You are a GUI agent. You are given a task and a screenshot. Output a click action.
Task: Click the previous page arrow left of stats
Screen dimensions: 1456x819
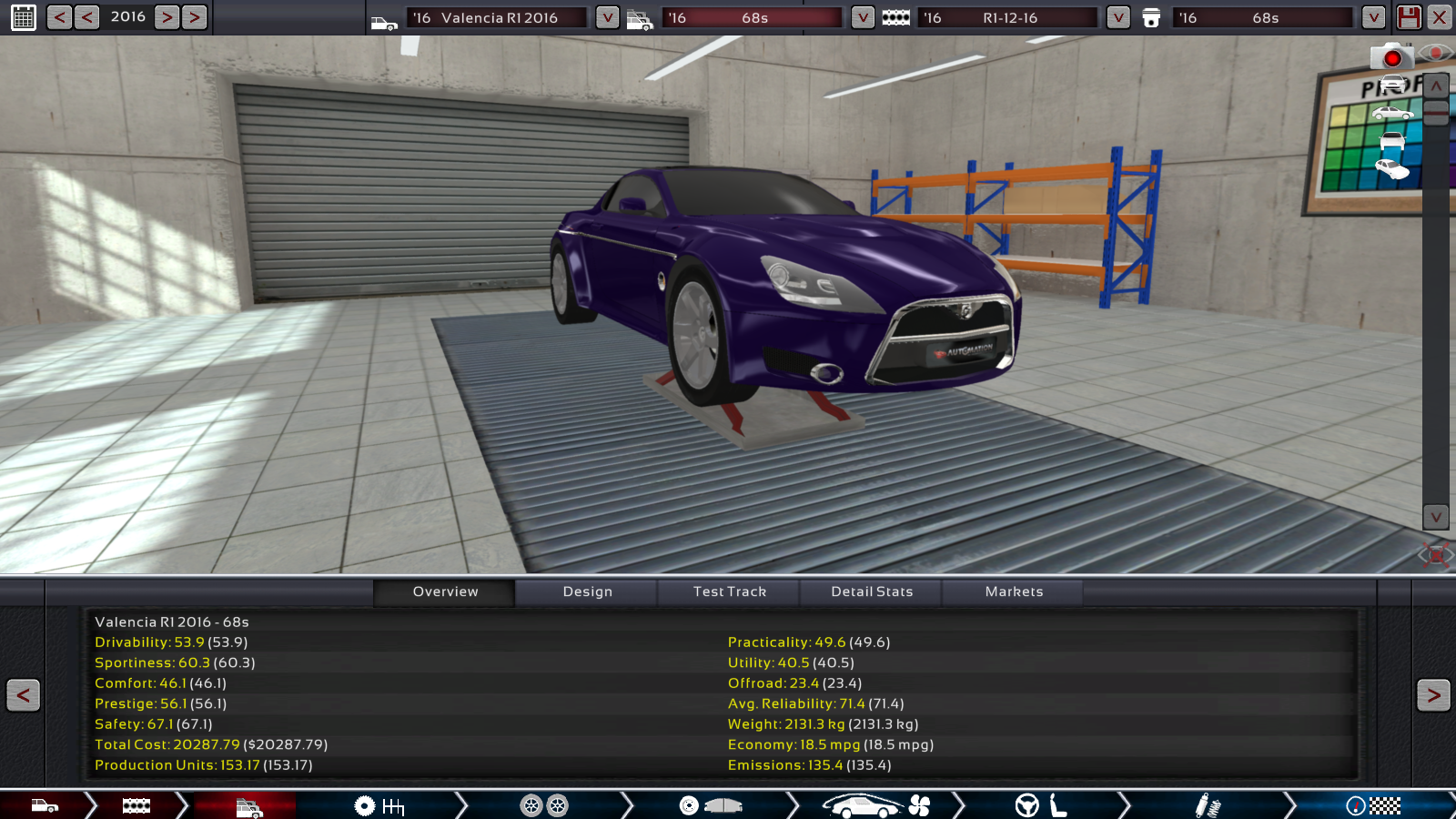[23, 695]
